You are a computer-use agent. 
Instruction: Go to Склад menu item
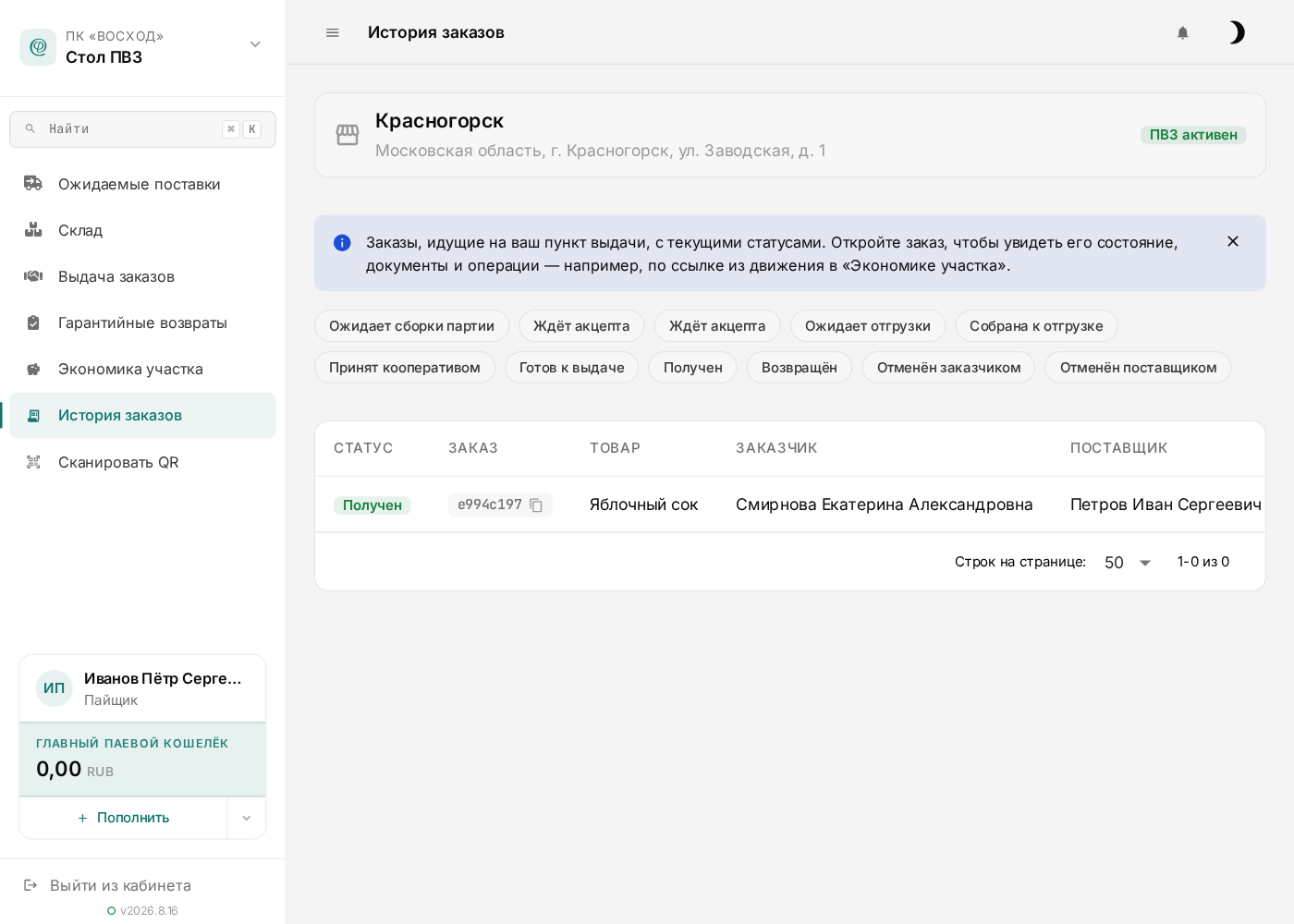click(142, 230)
